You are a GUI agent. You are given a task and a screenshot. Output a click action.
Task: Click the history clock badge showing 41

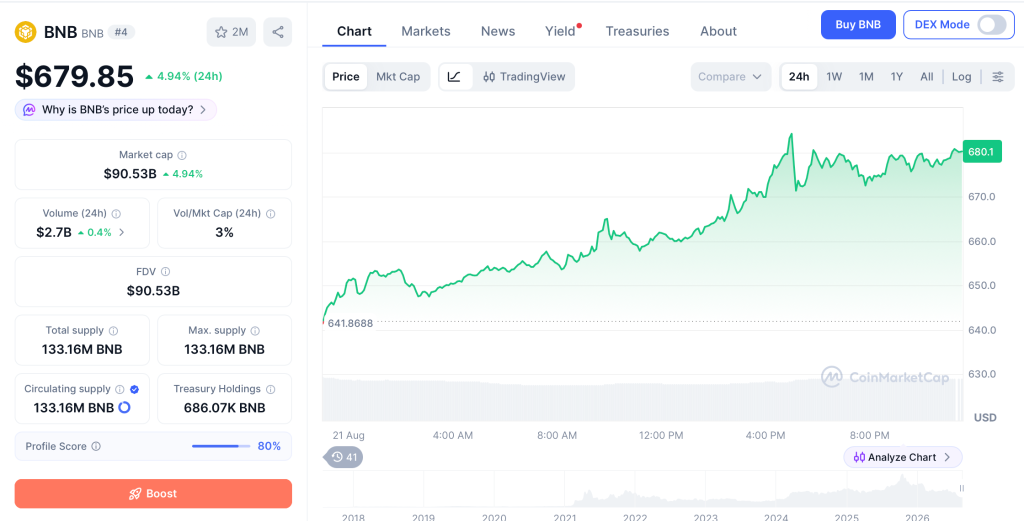click(x=344, y=457)
